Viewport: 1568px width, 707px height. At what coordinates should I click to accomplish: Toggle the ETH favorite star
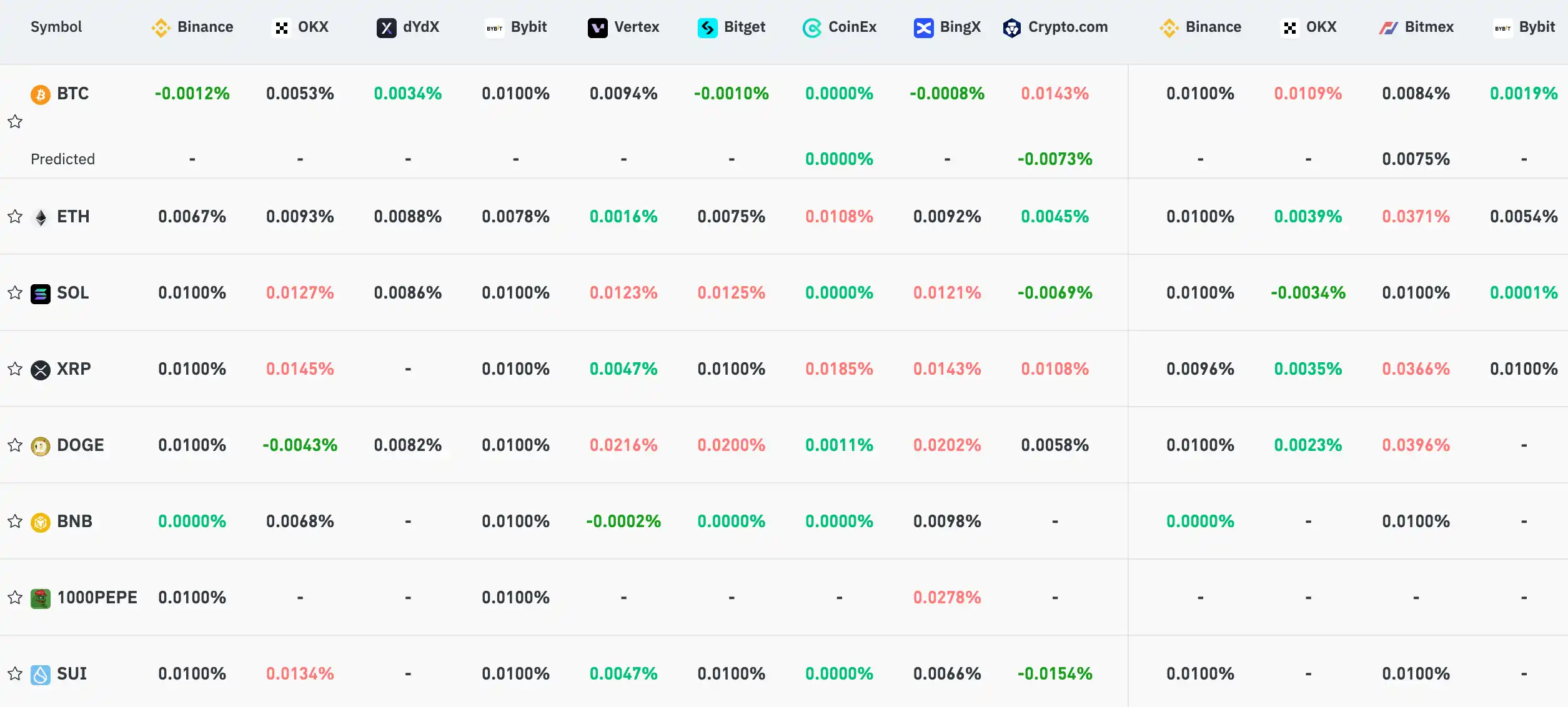(x=15, y=217)
